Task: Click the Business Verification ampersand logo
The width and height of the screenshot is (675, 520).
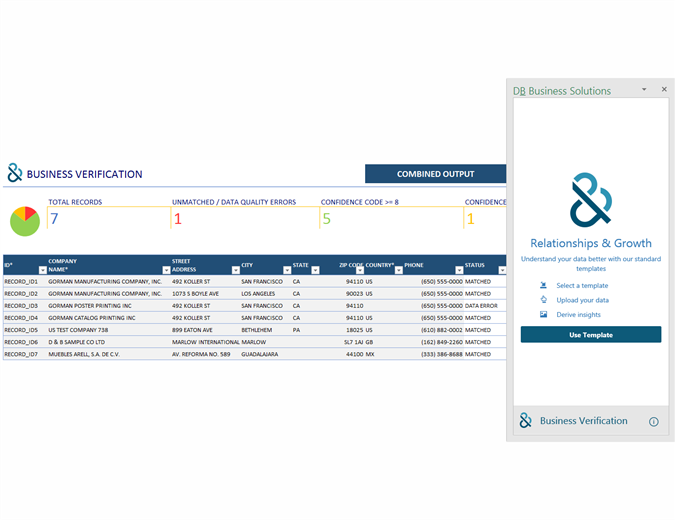Action: [x=15, y=173]
